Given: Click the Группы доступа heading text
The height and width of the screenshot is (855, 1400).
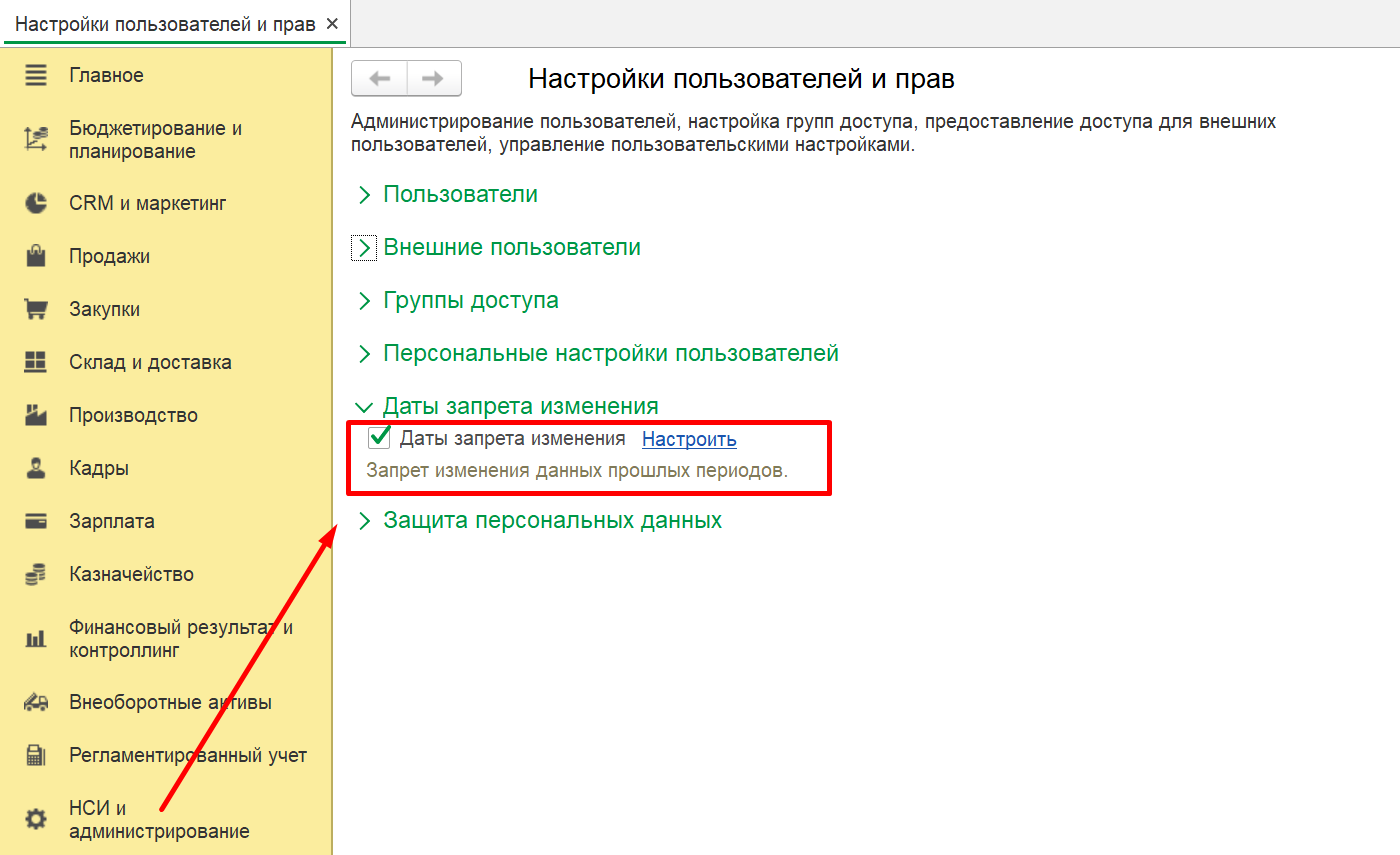Looking at the screenshot, I should (x=471, y=300).
